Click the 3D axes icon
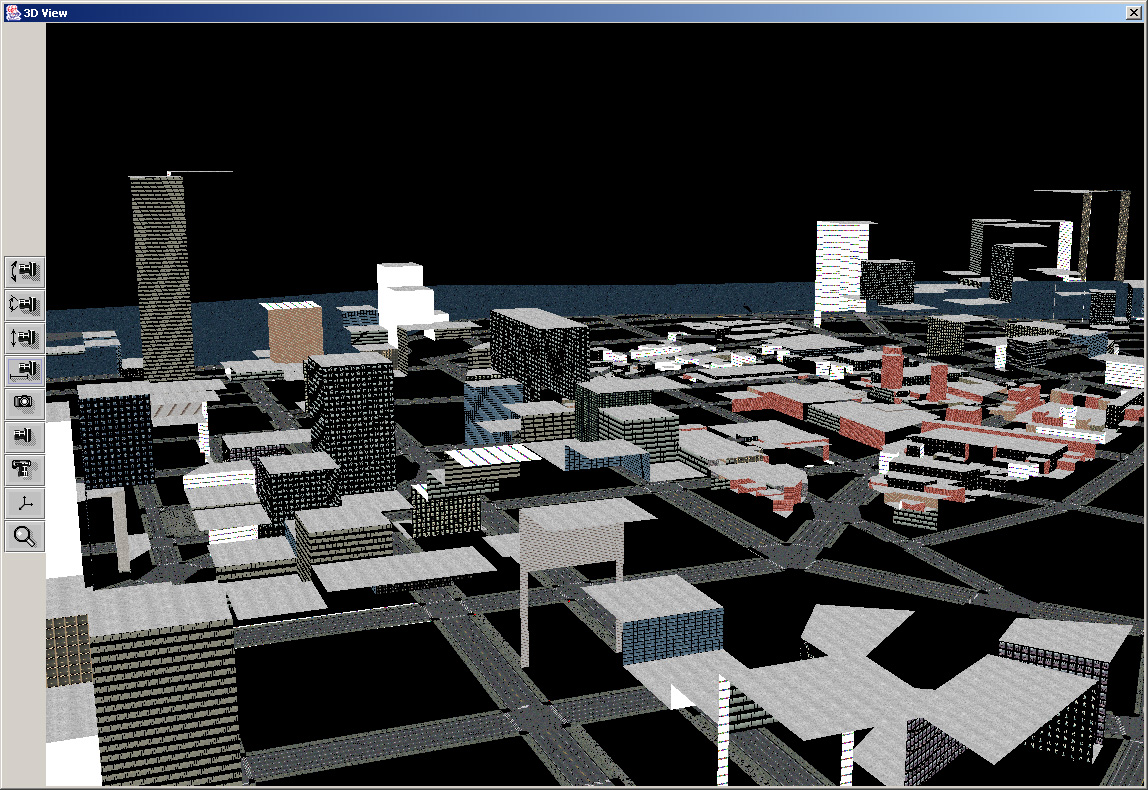 (24, 502)
